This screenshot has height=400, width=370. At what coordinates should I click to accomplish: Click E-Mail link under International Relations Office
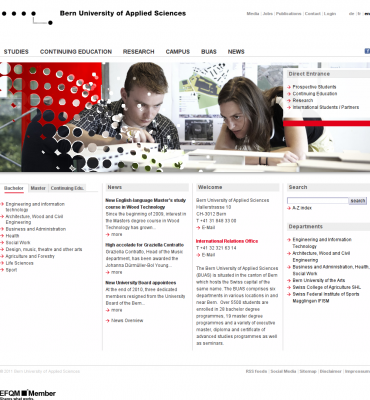208,255
